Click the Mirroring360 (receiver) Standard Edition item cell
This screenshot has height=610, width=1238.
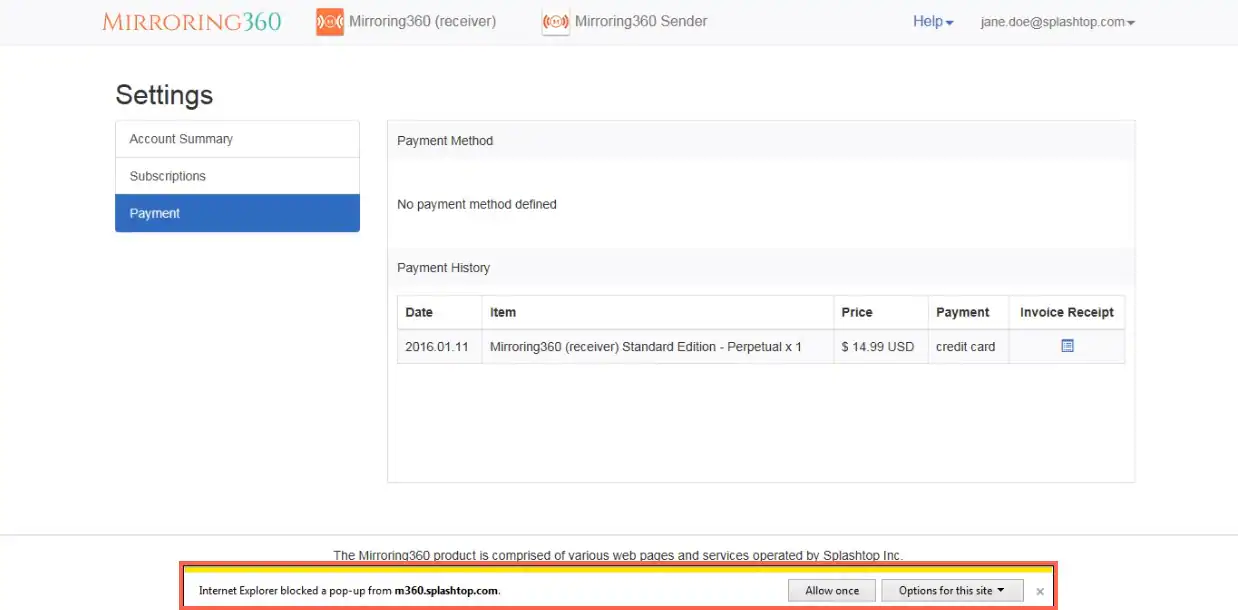point(658,347)
